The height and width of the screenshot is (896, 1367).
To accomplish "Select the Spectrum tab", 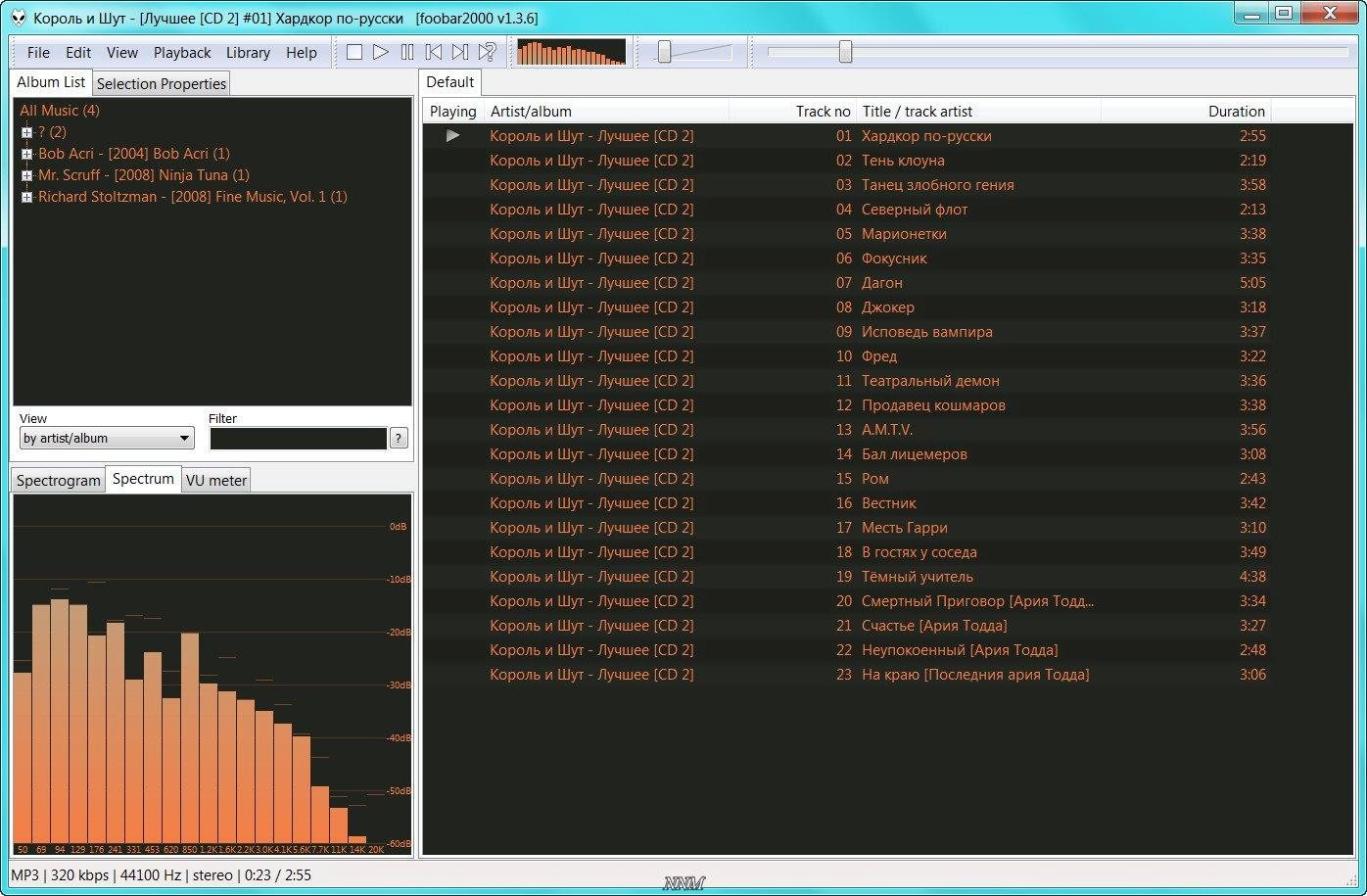I will click(x=143, y=478).
